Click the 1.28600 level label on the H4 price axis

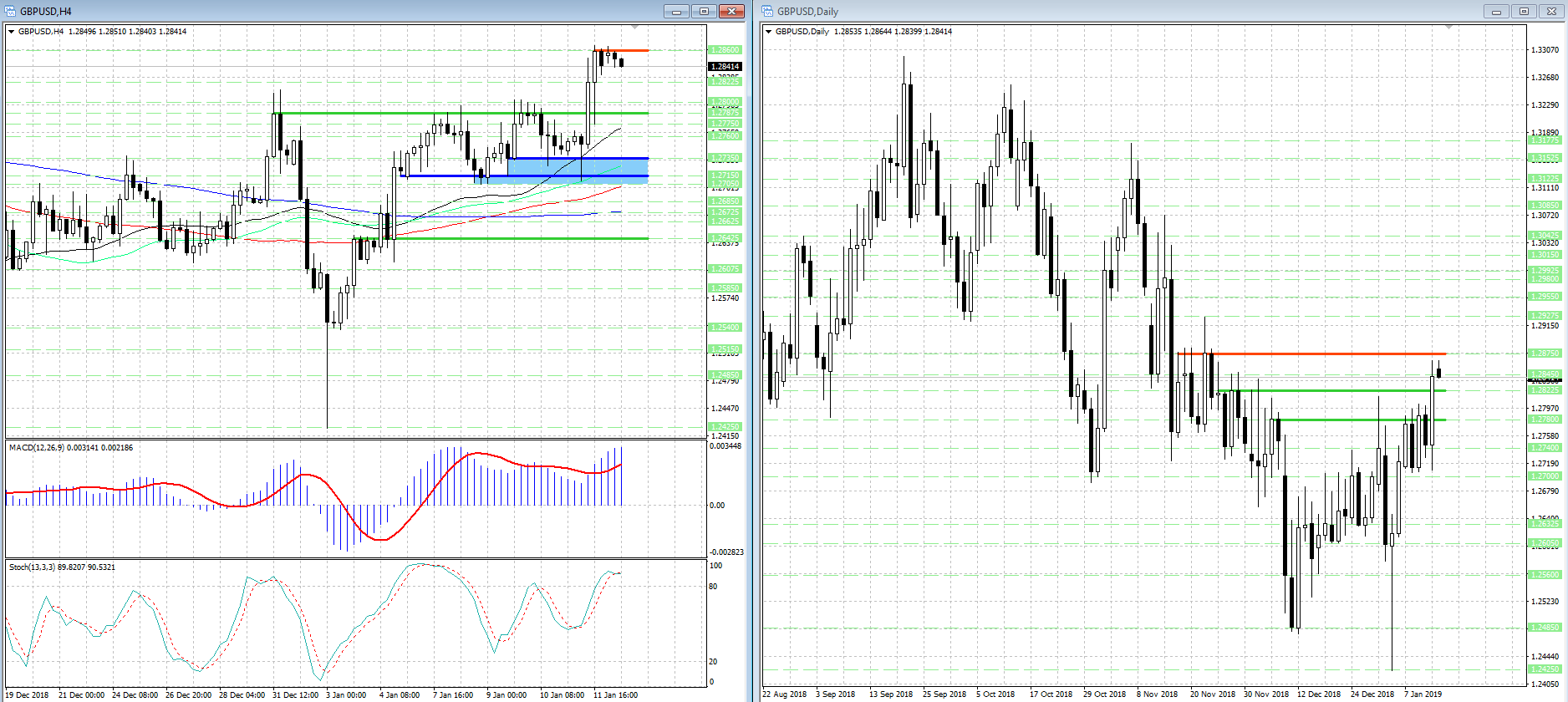pos(724,50)
